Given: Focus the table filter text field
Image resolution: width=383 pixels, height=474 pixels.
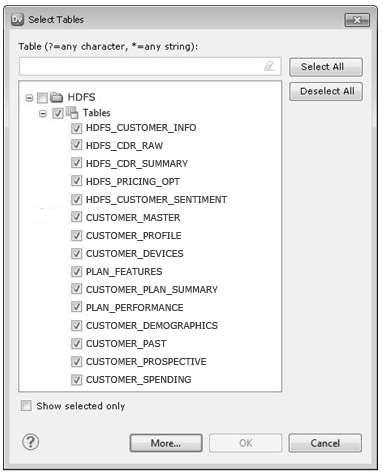Looking at the screenshot, I should pos(150,66).
